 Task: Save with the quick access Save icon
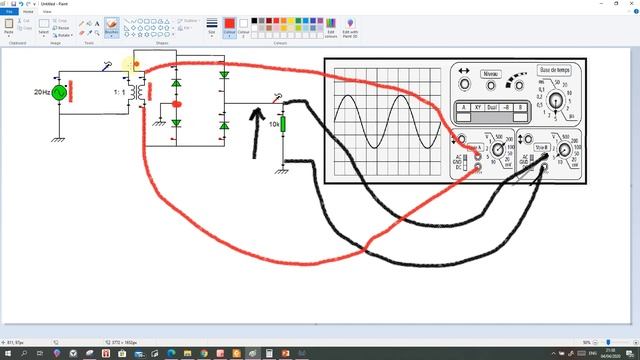click(13, 4)
